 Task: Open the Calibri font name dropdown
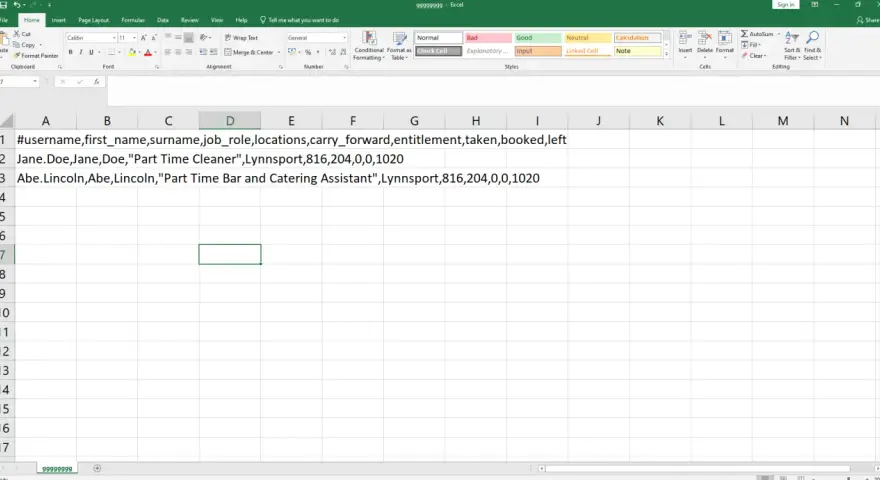pyautogui.click(x=114, y=38)
